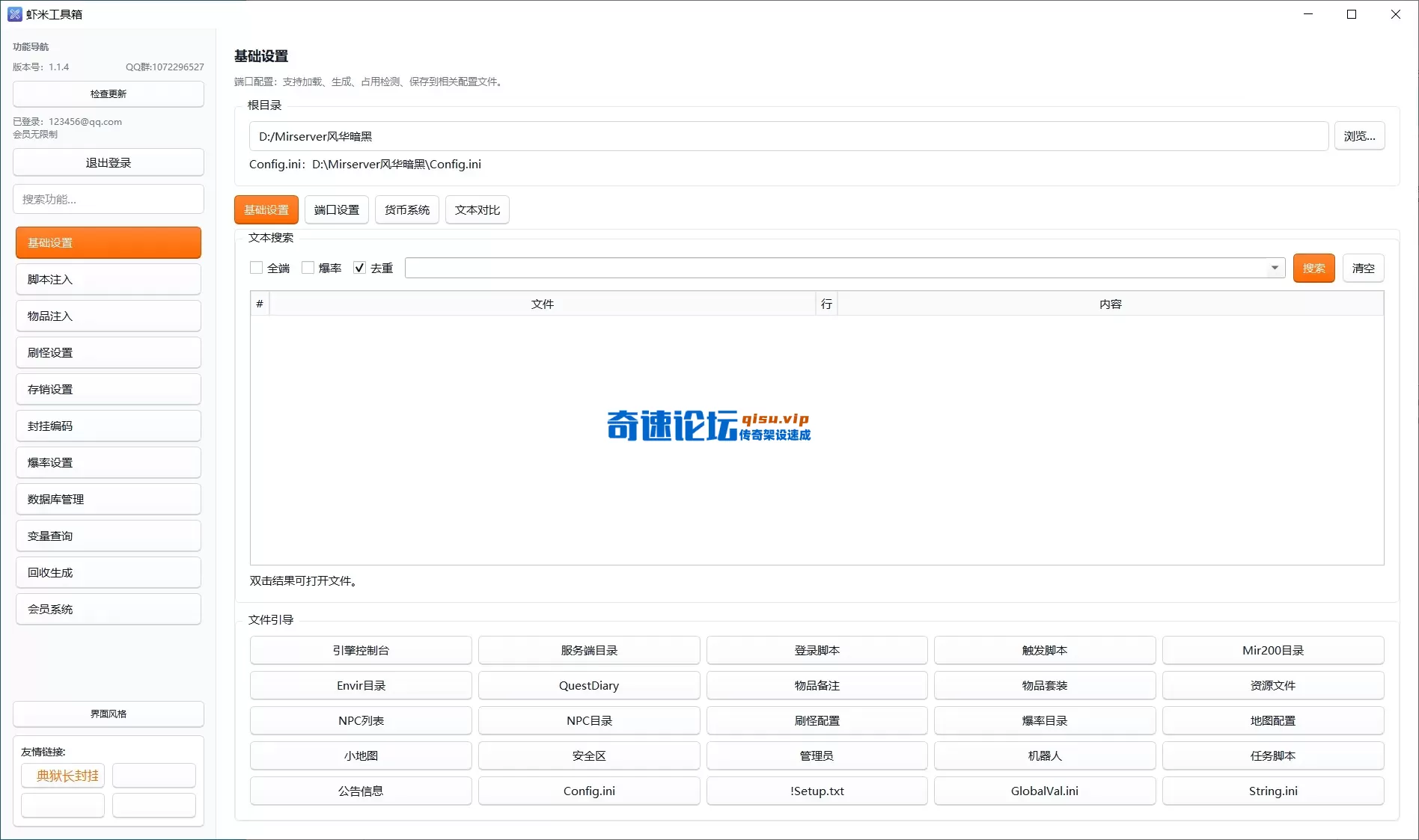Click the 虾米工具箱 app icon in title bar

coord(14,14)
